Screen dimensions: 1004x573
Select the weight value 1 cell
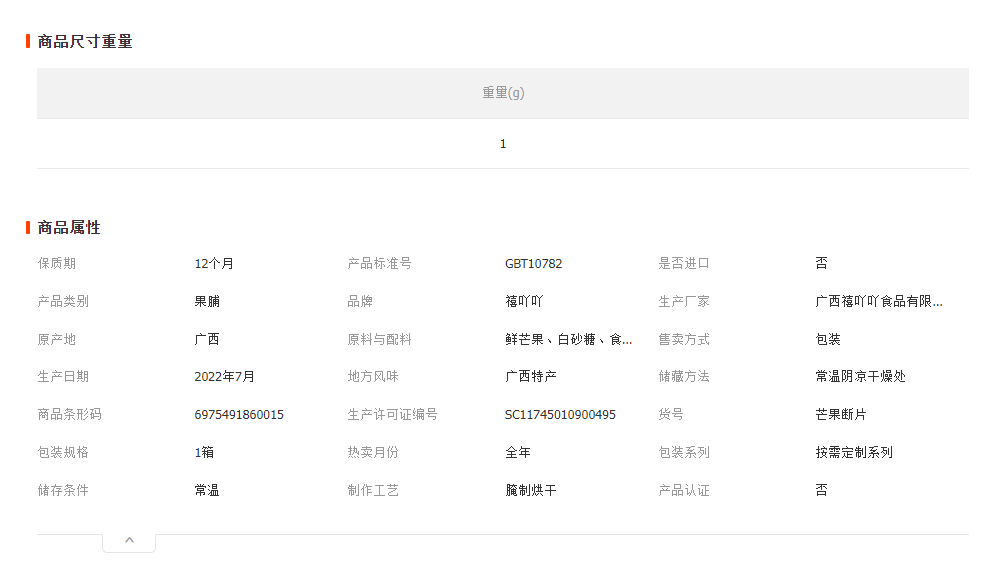click(x=503, y=144)
